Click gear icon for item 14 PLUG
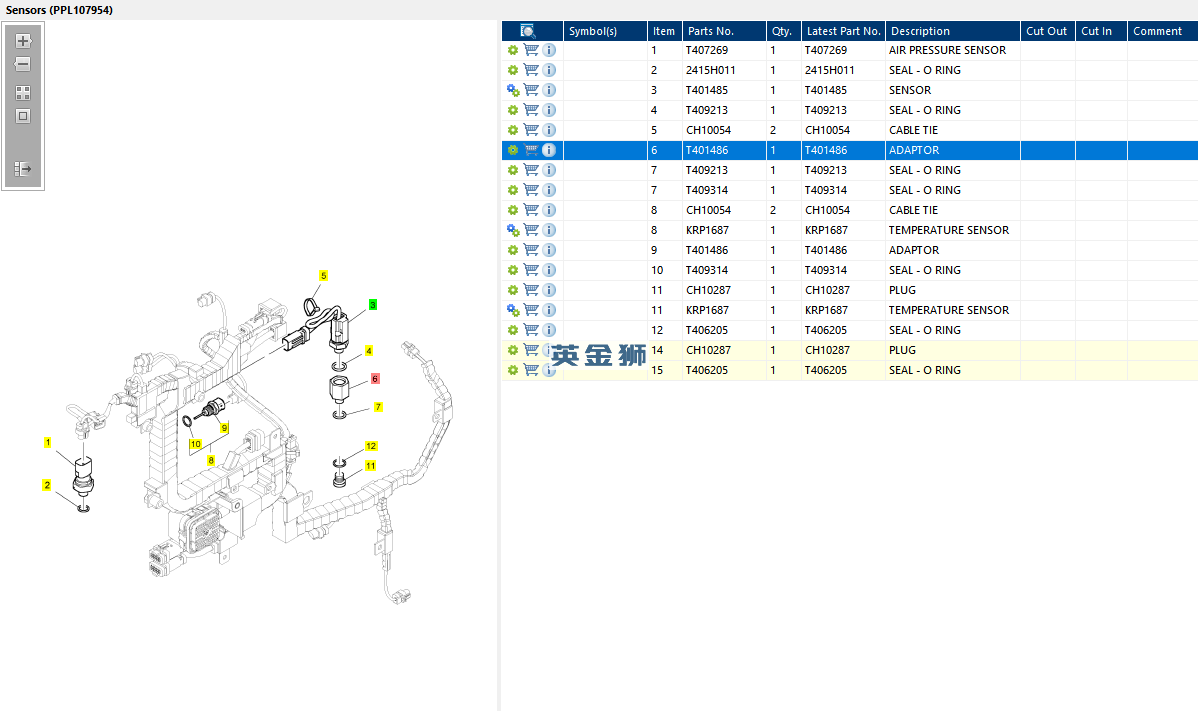 513,351
